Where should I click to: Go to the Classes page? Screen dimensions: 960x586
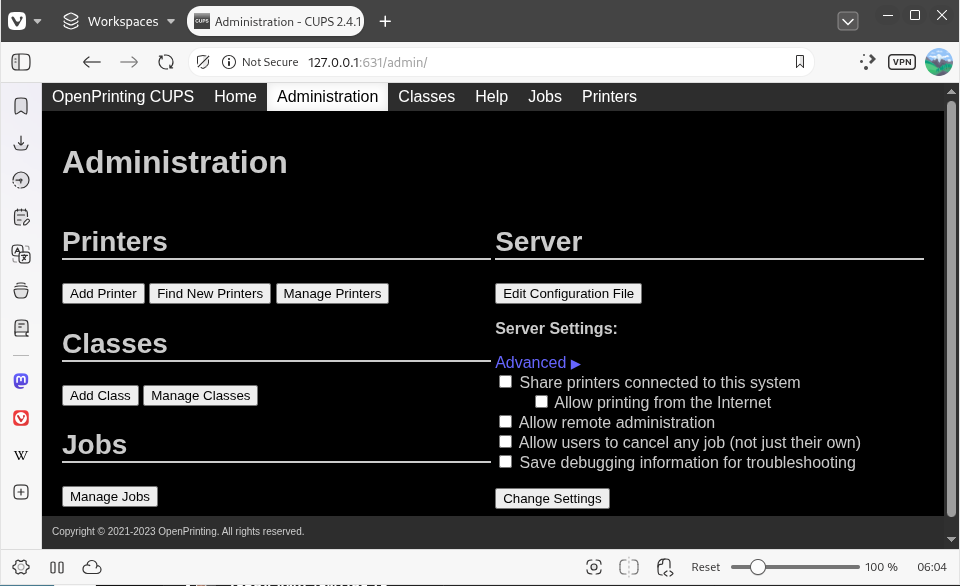(426, 96)
